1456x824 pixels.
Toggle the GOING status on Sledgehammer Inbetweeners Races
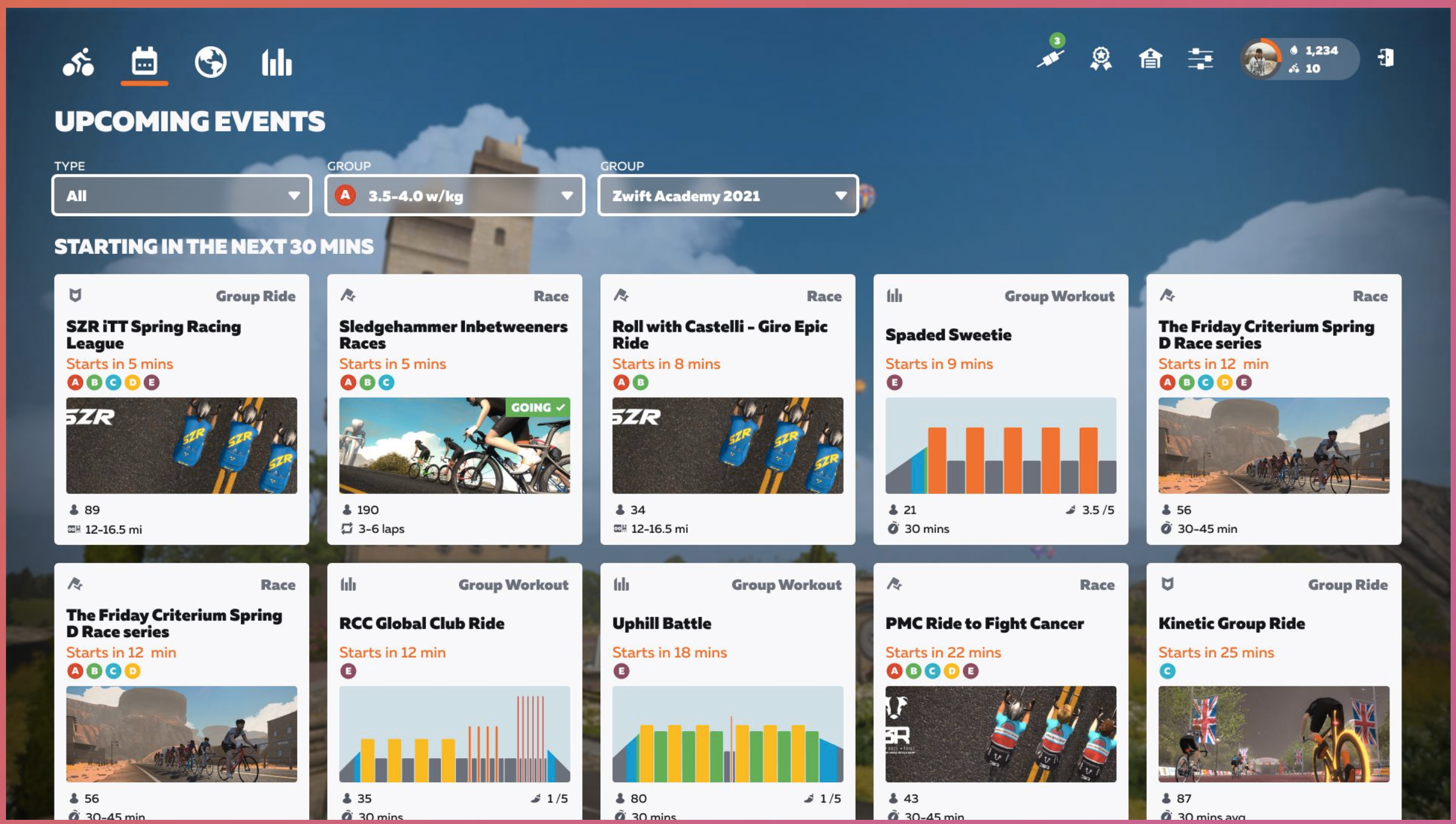(535, 407)
